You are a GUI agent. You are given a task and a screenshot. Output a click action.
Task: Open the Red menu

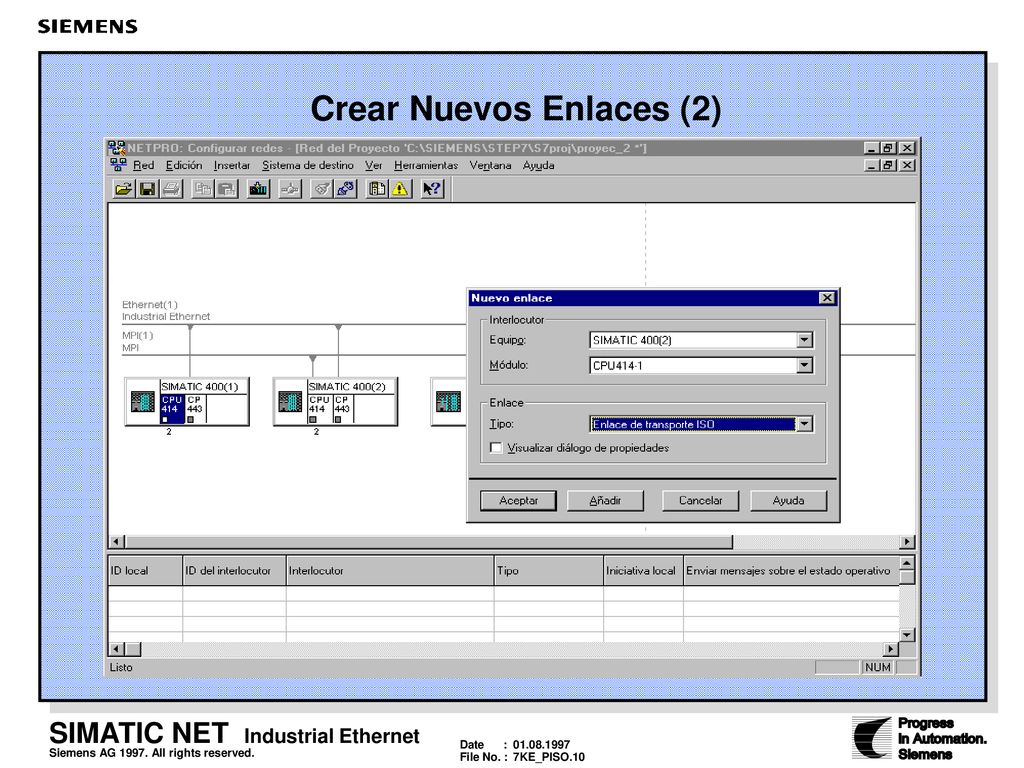click(144, 166)
